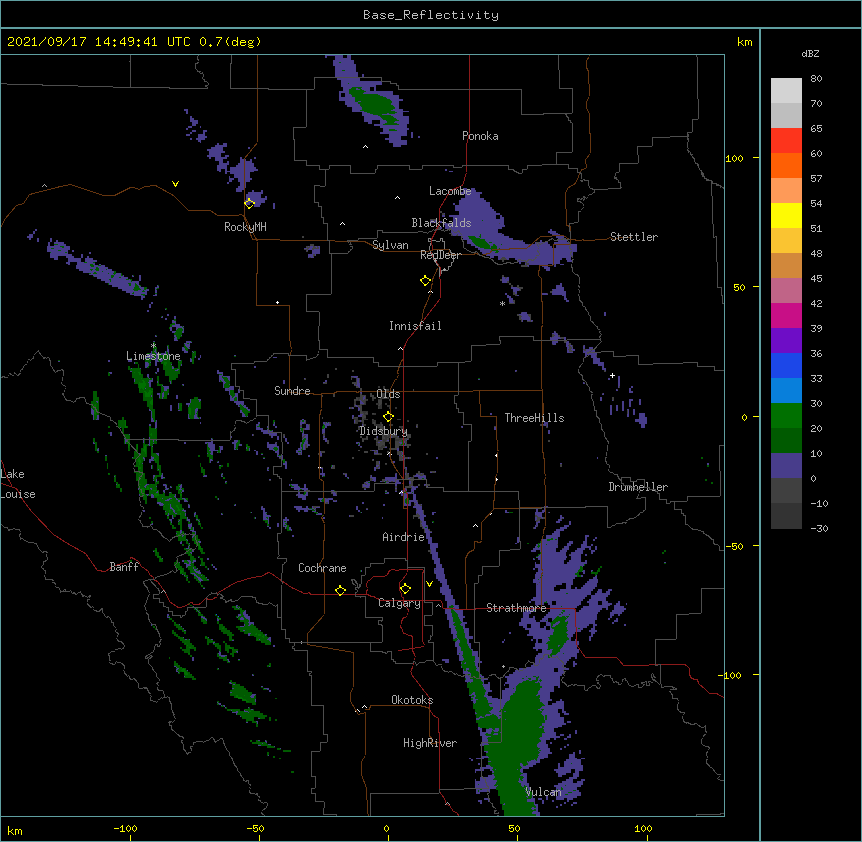
Task: Click the Sylvan label
Action: click(390, 245)
